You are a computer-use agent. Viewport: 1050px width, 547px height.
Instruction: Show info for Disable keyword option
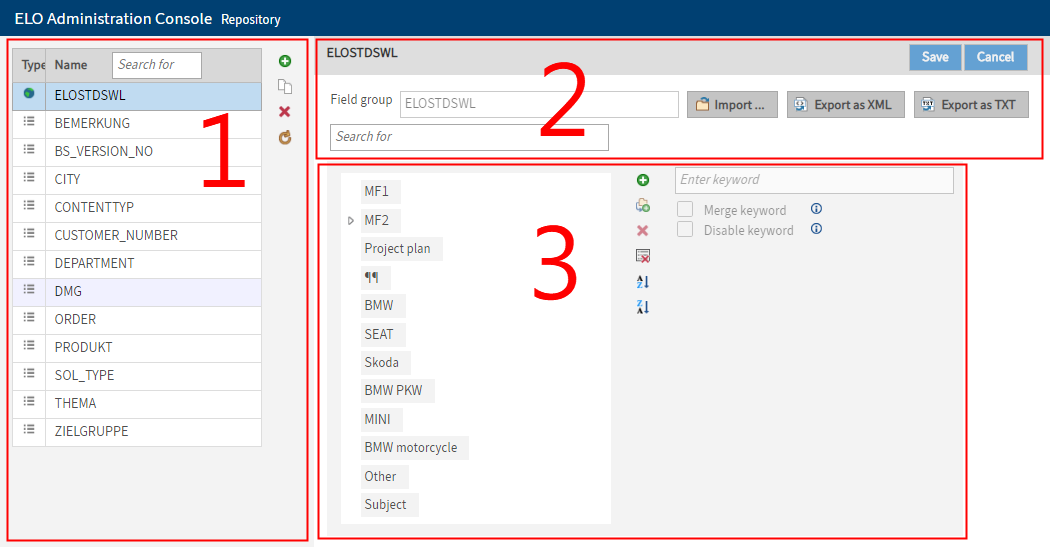[x=816, y=229]
